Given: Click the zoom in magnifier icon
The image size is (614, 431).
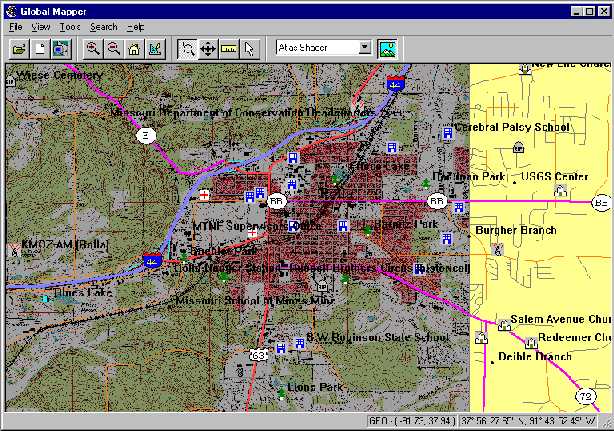Looking at the screenshot, I should (x=93, y=49).
